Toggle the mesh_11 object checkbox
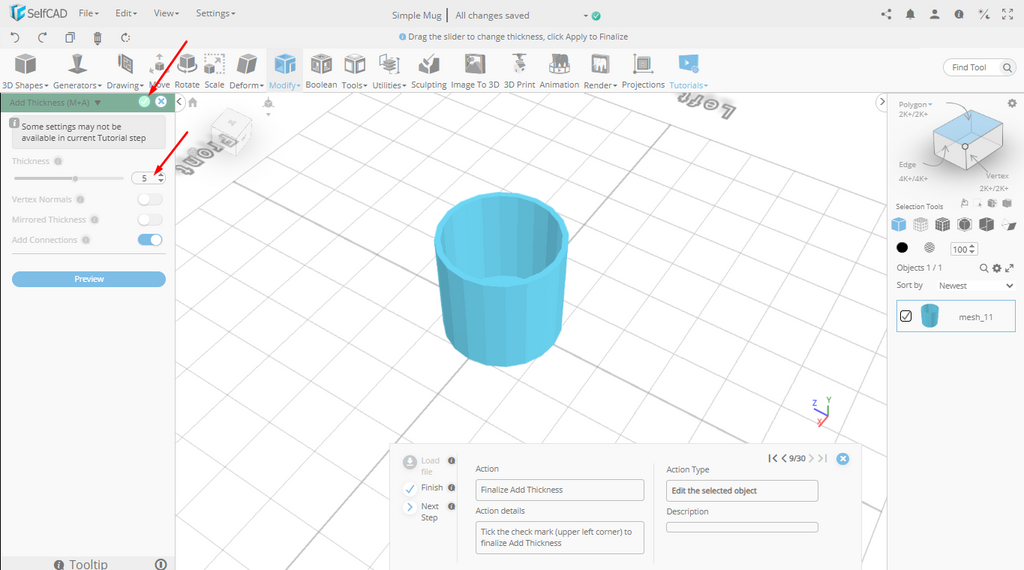 (x=906, y=316)
